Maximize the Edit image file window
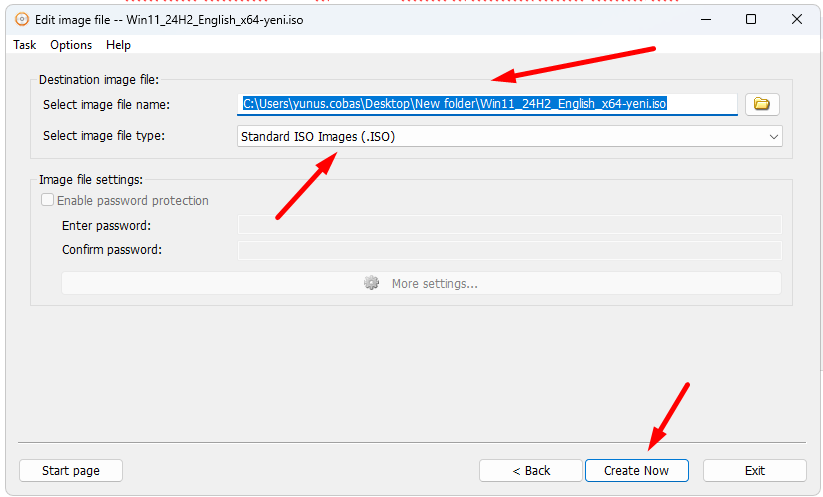The height and width of the screenshot is (497, 823). pos(751,19)
